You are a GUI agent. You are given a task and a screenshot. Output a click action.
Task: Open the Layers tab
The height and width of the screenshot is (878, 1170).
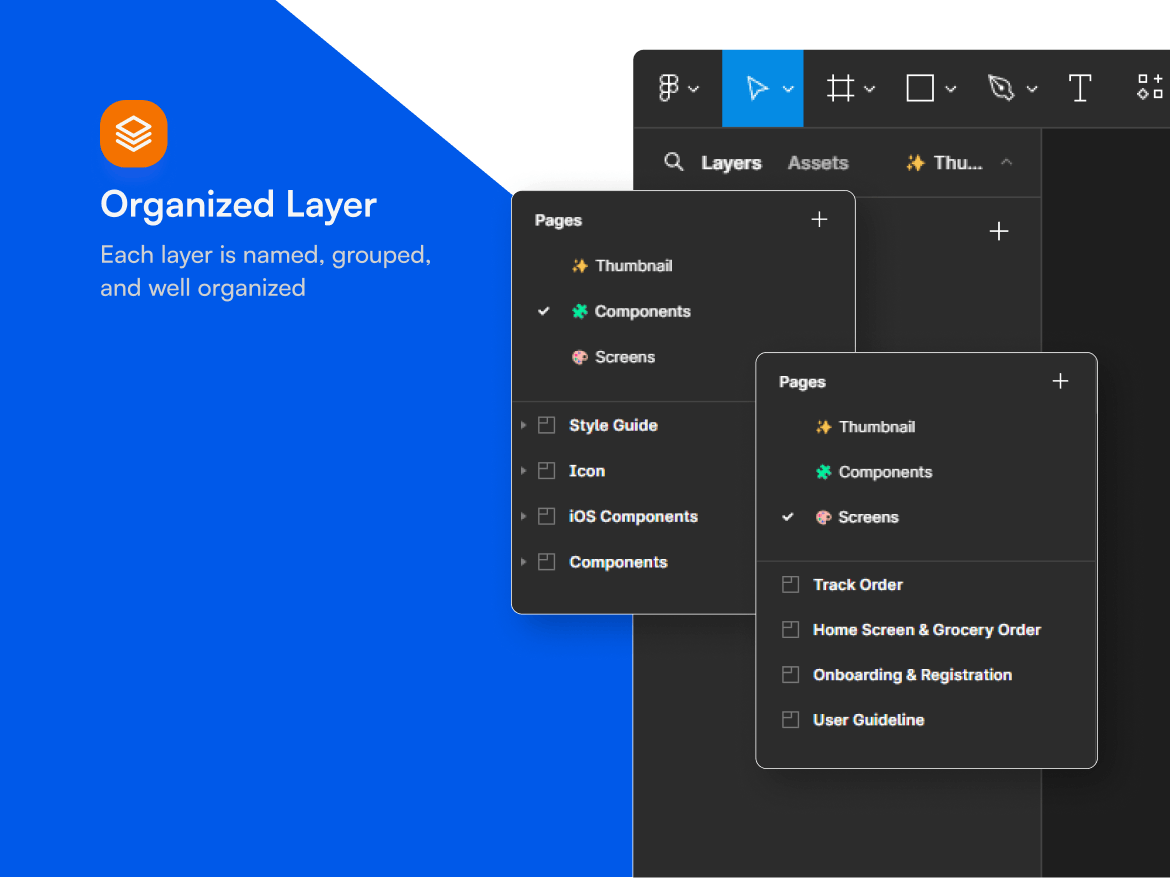731,163
